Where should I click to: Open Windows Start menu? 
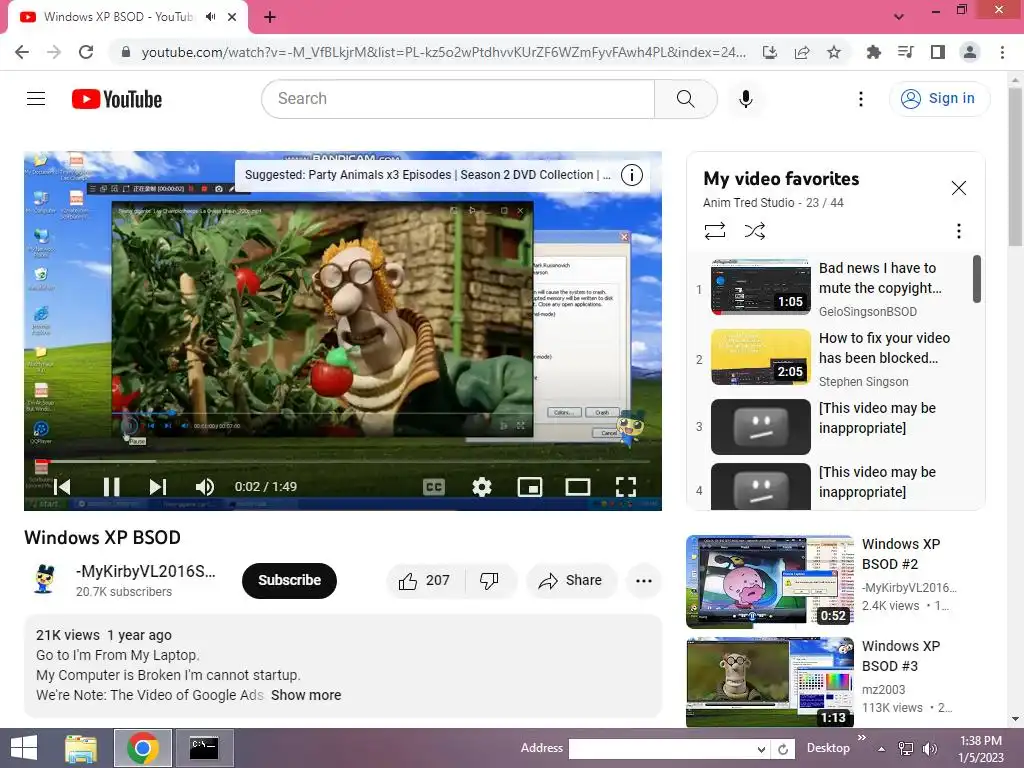[24, 748]
